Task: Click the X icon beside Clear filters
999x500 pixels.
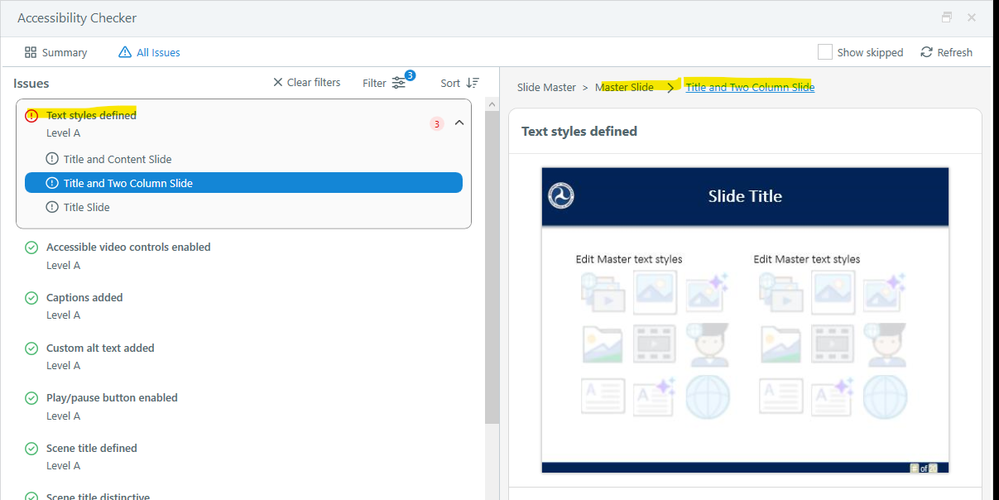Action: (278, 82)
